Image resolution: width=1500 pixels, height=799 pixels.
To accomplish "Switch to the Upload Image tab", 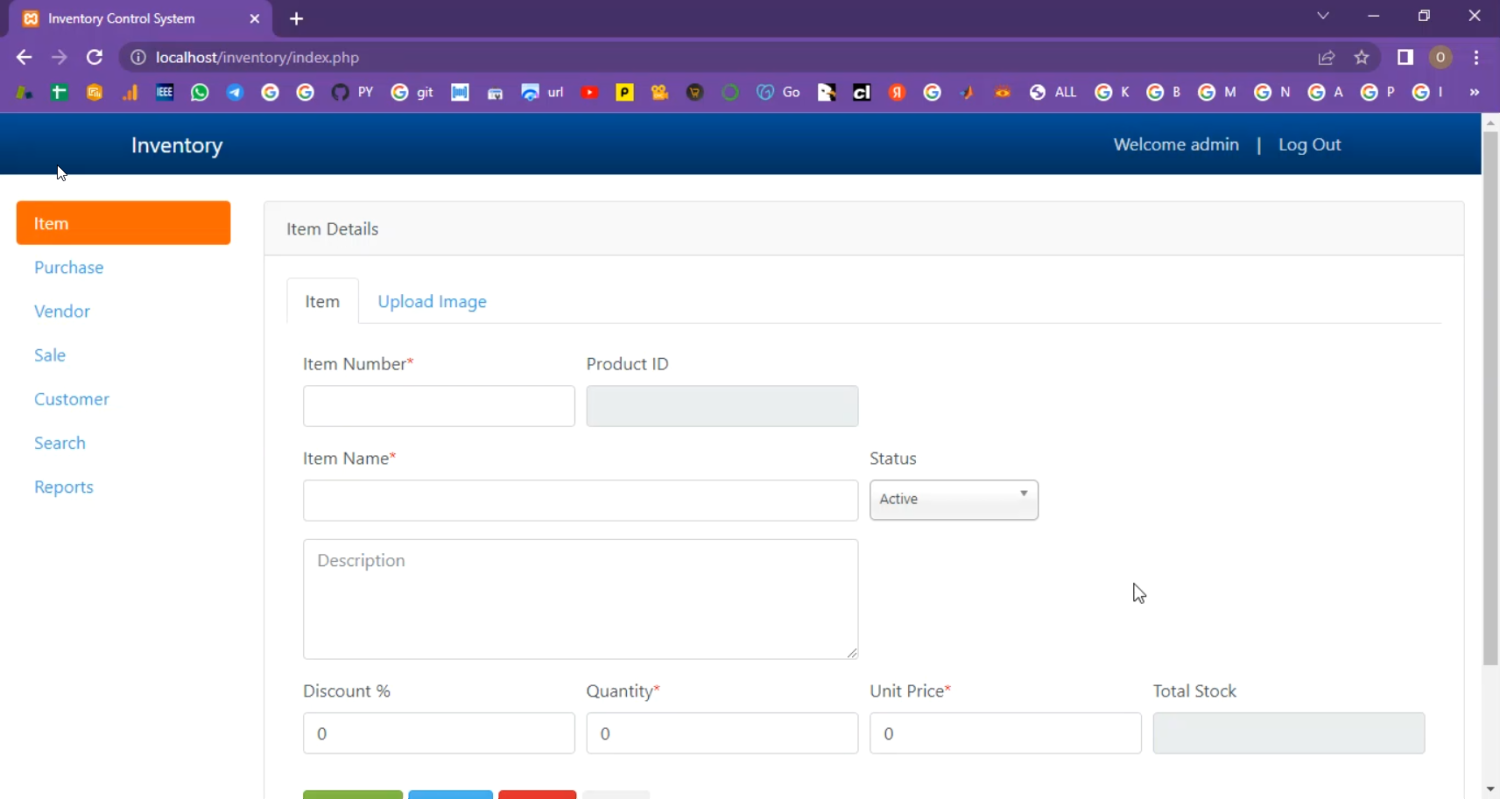I will [x=432, y=301].
